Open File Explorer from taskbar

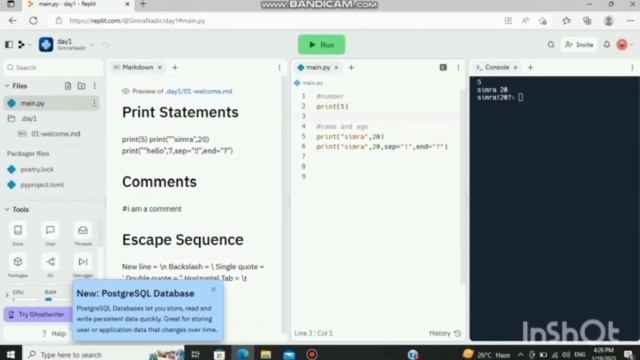coord(266,354)
